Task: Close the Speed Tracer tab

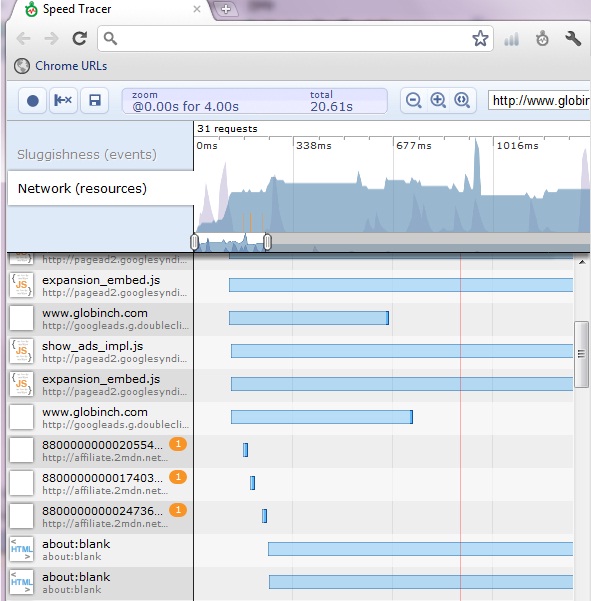Action: tap(197, 9)
